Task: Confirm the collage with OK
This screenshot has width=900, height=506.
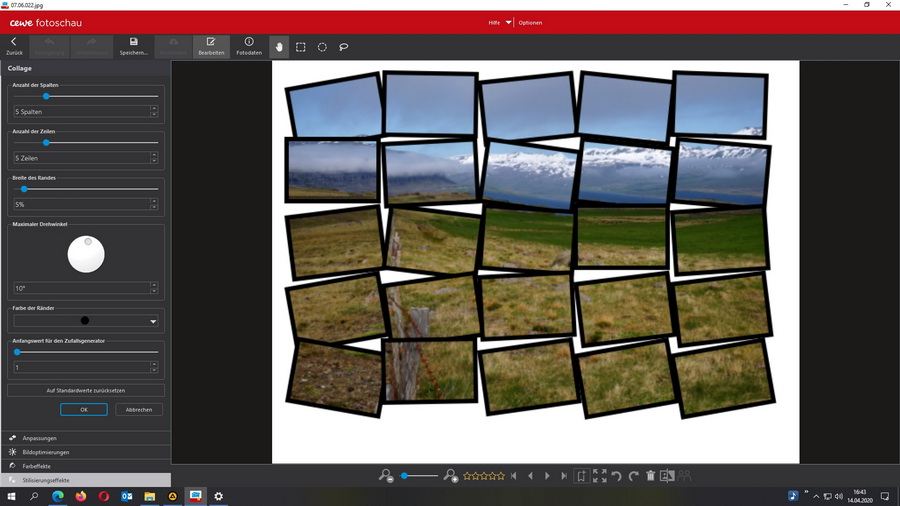Action: [x=84, y=409]
